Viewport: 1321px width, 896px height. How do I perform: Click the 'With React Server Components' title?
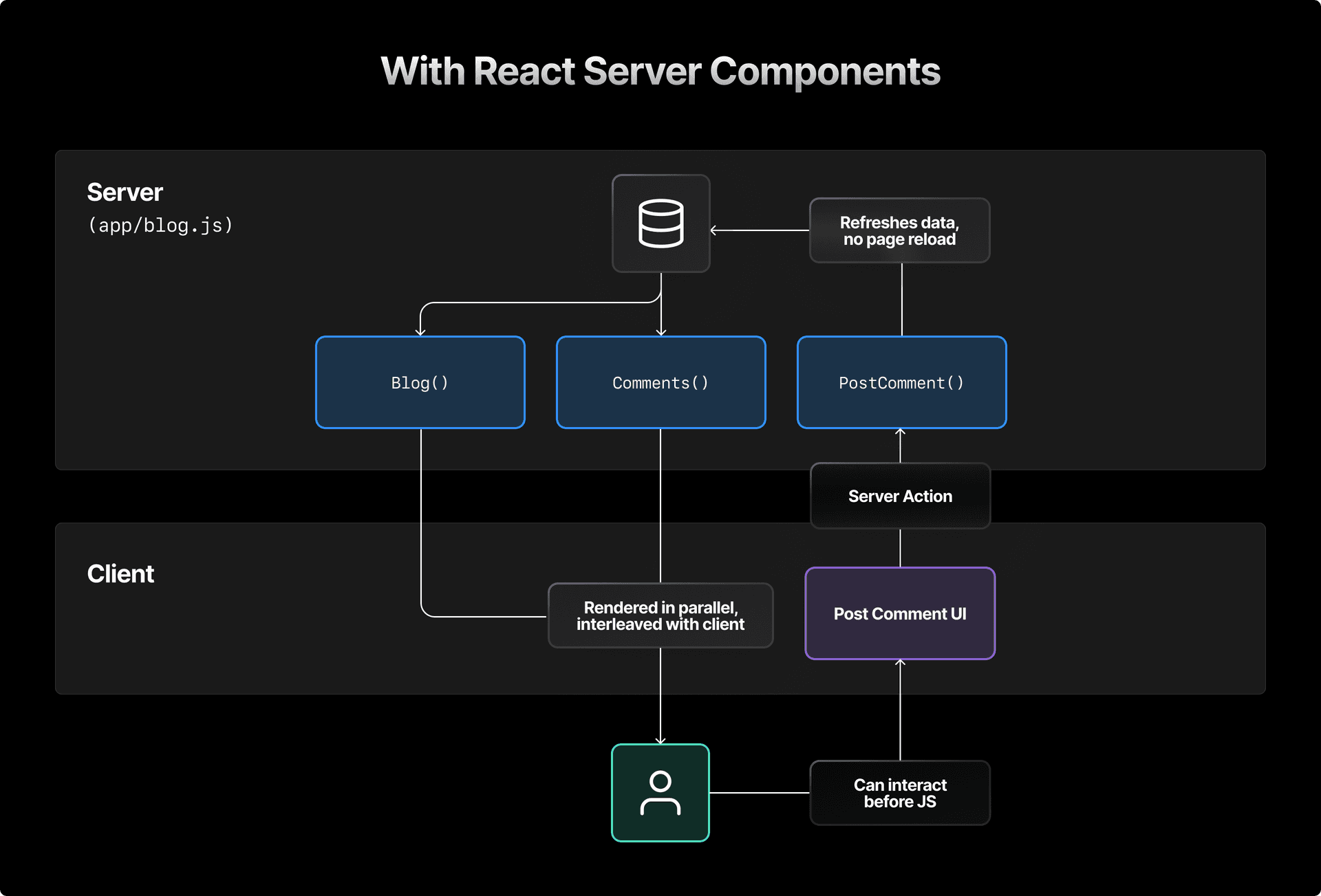tap(660, 71)
